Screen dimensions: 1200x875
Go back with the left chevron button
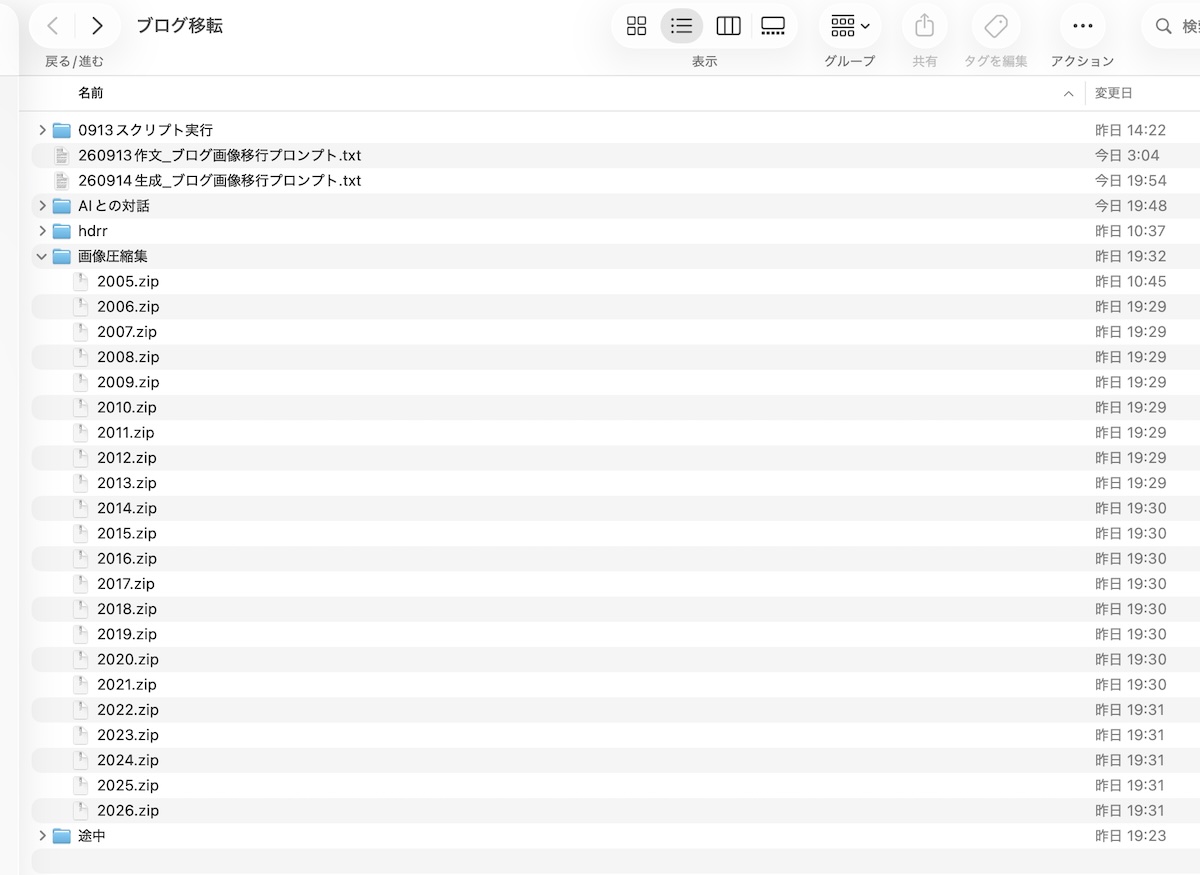[x=53, y=26]
